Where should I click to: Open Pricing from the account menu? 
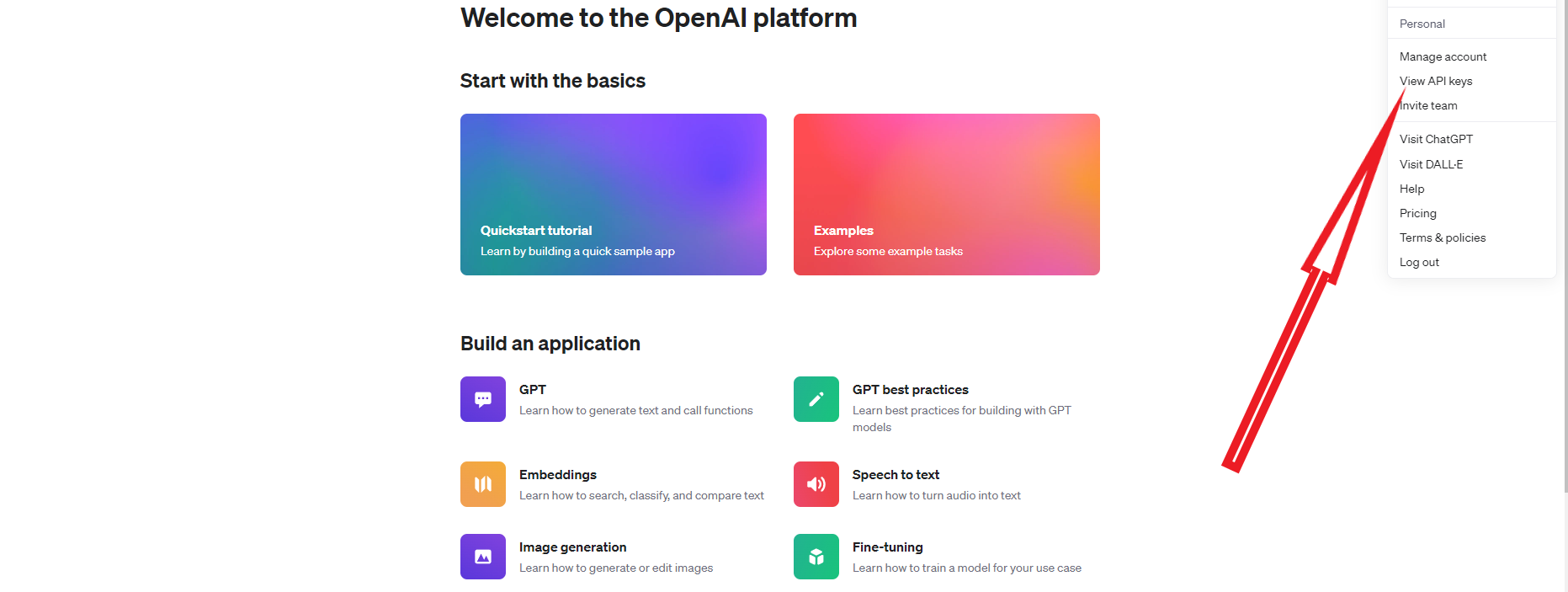point(1417,213)
